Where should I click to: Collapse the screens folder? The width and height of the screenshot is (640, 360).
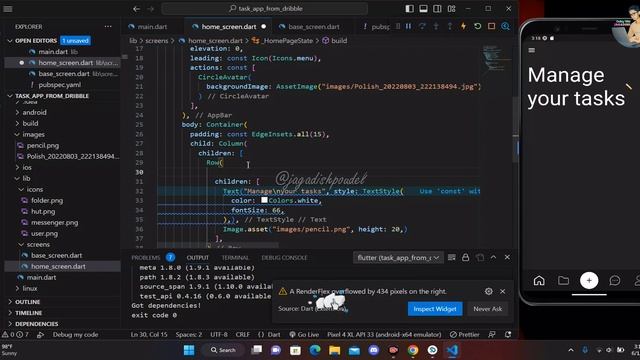pyautogui.click(x=38, y=244)
